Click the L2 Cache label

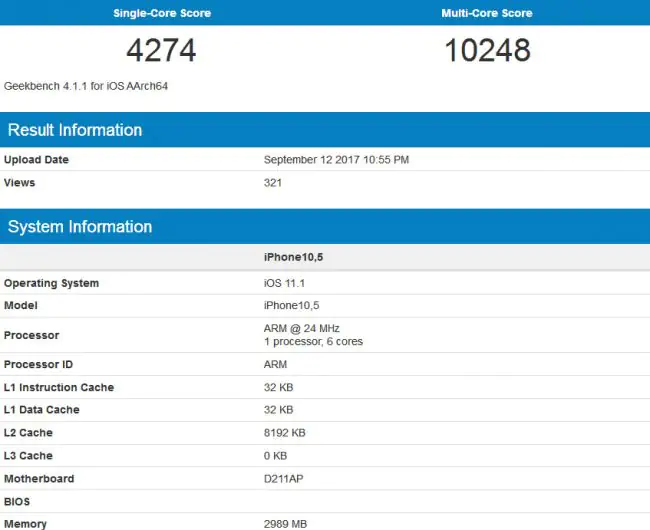(x=28, y=433)
